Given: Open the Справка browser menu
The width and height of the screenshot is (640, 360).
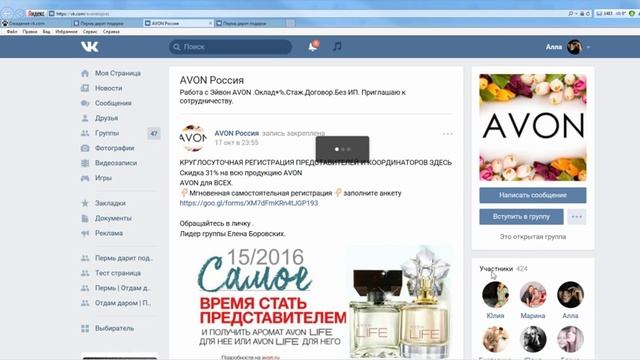Looking at the screenshot, I should [111, 31].
